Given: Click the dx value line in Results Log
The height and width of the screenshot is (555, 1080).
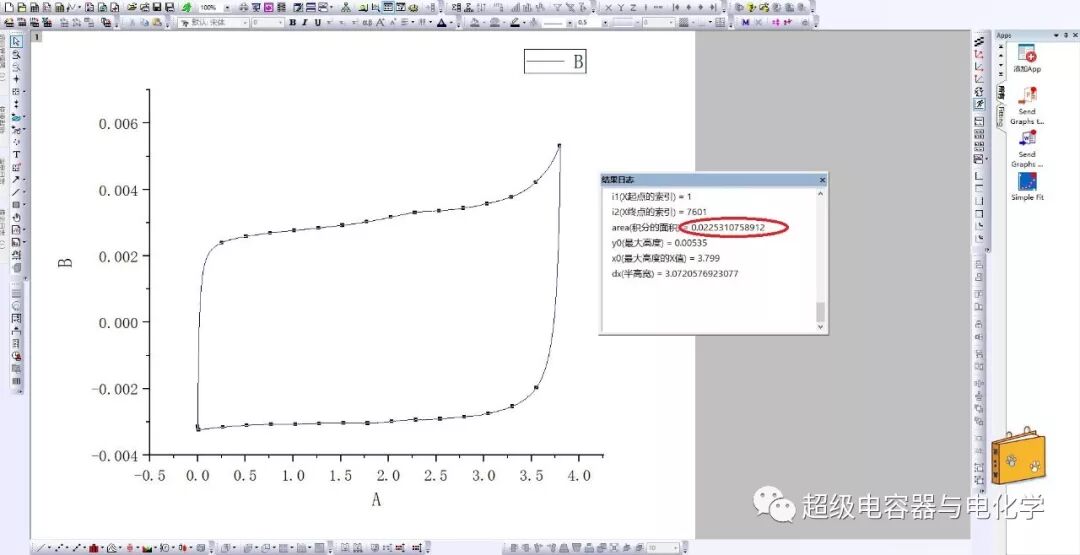Looking at the screenshot, I should (x=675, y=273).
